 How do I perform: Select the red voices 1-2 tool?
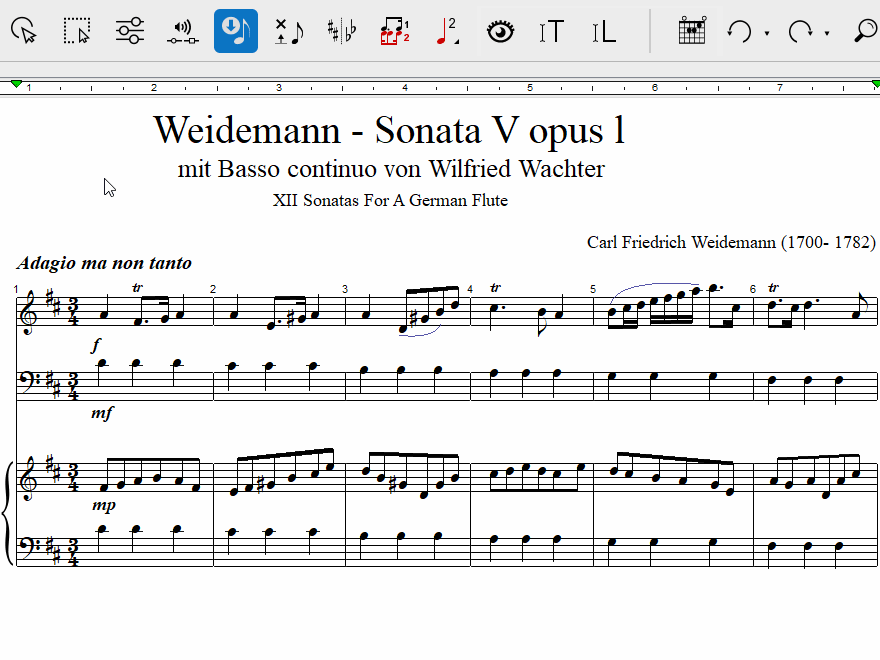(395, 31)
